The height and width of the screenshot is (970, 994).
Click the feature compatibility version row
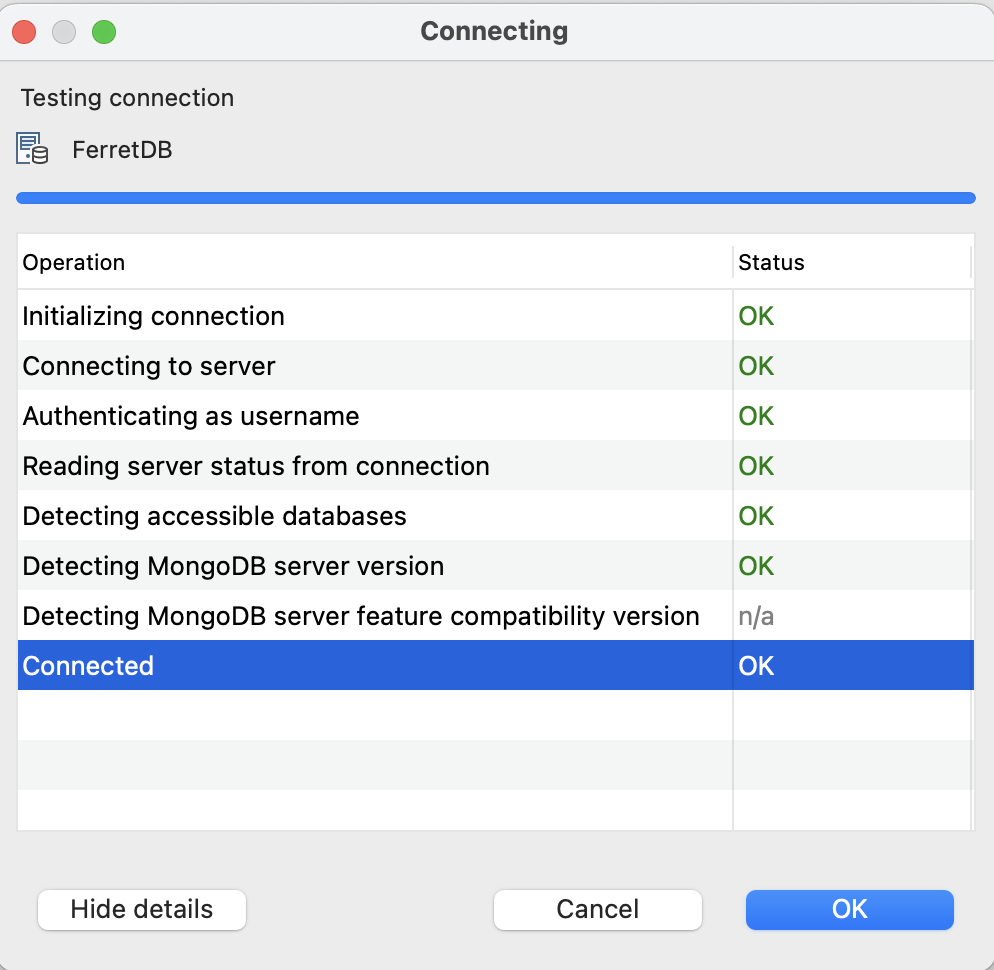(x=358, y=615)
